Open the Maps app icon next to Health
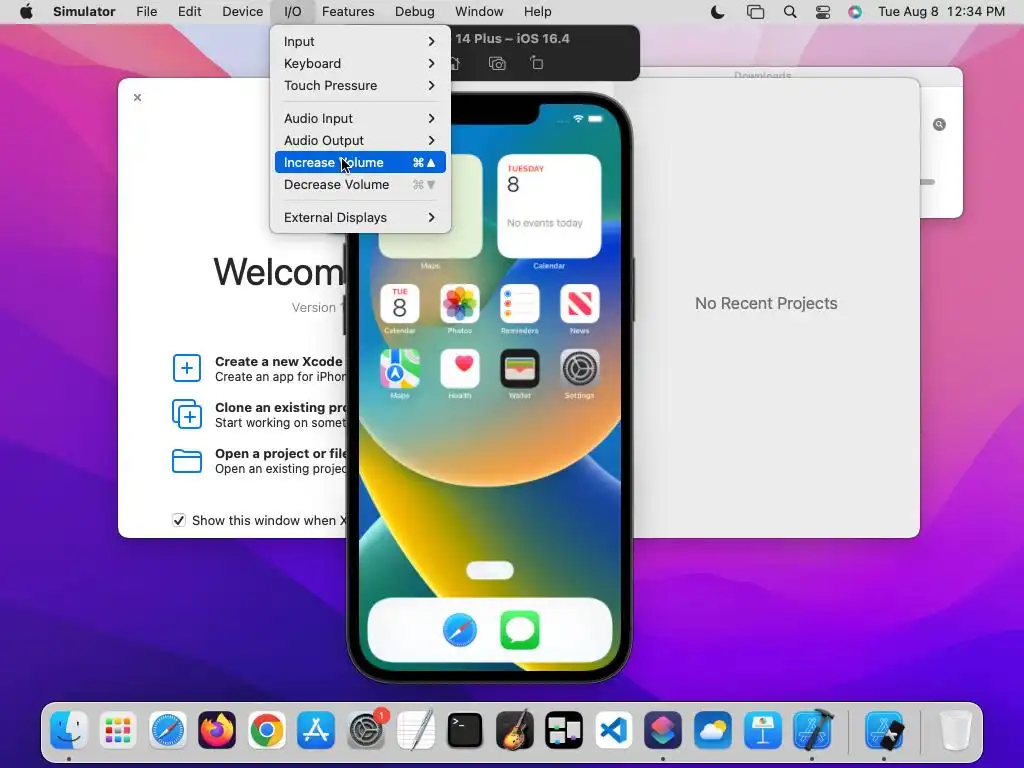Image resolution: width=1024 pixels, height=768 pixels. (x=400, y=368)
